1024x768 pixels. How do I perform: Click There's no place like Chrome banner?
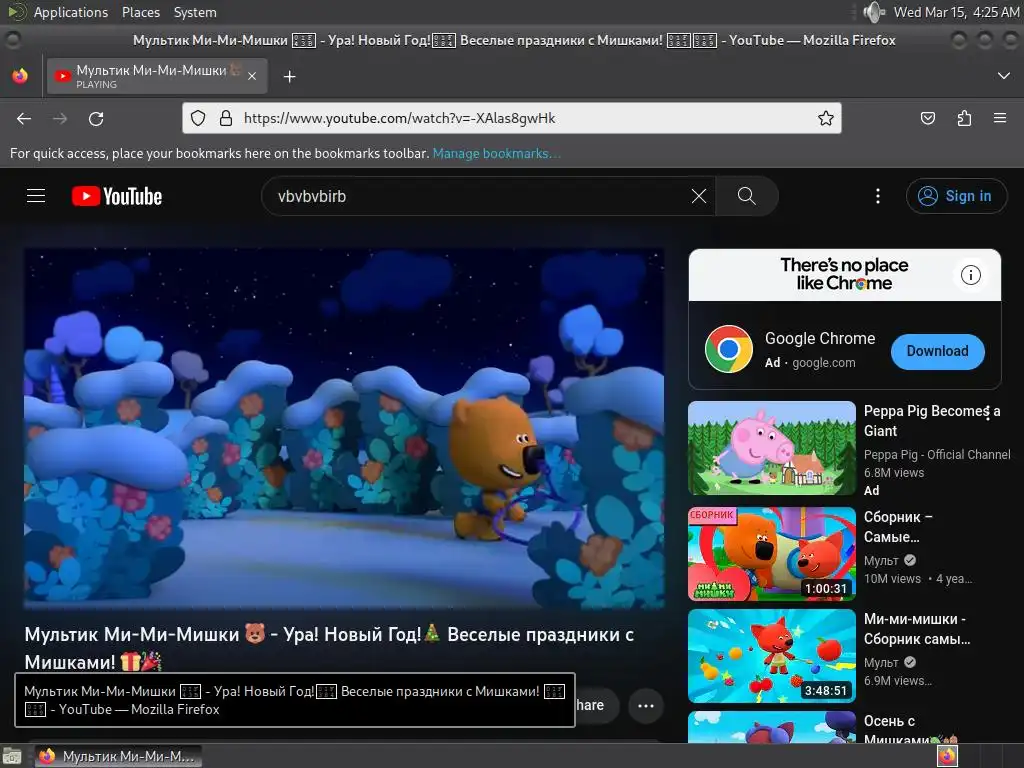pyautogui.click(x=844, y=274)
